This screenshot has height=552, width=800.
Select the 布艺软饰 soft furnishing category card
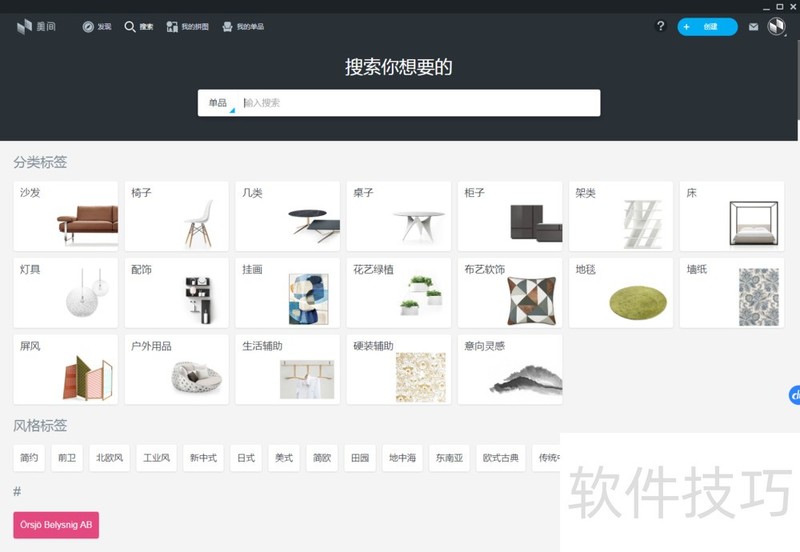tap(510, 293)
